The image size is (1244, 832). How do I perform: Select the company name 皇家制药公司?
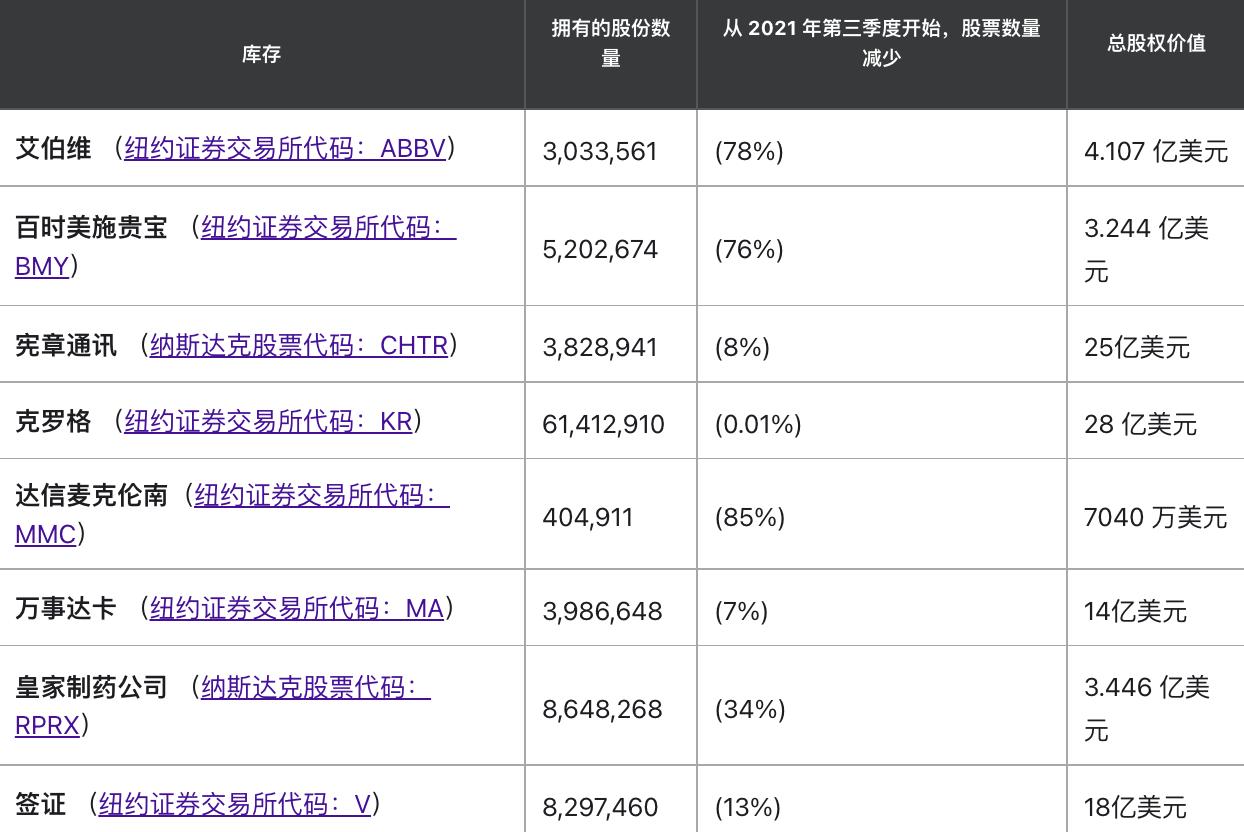91,687
